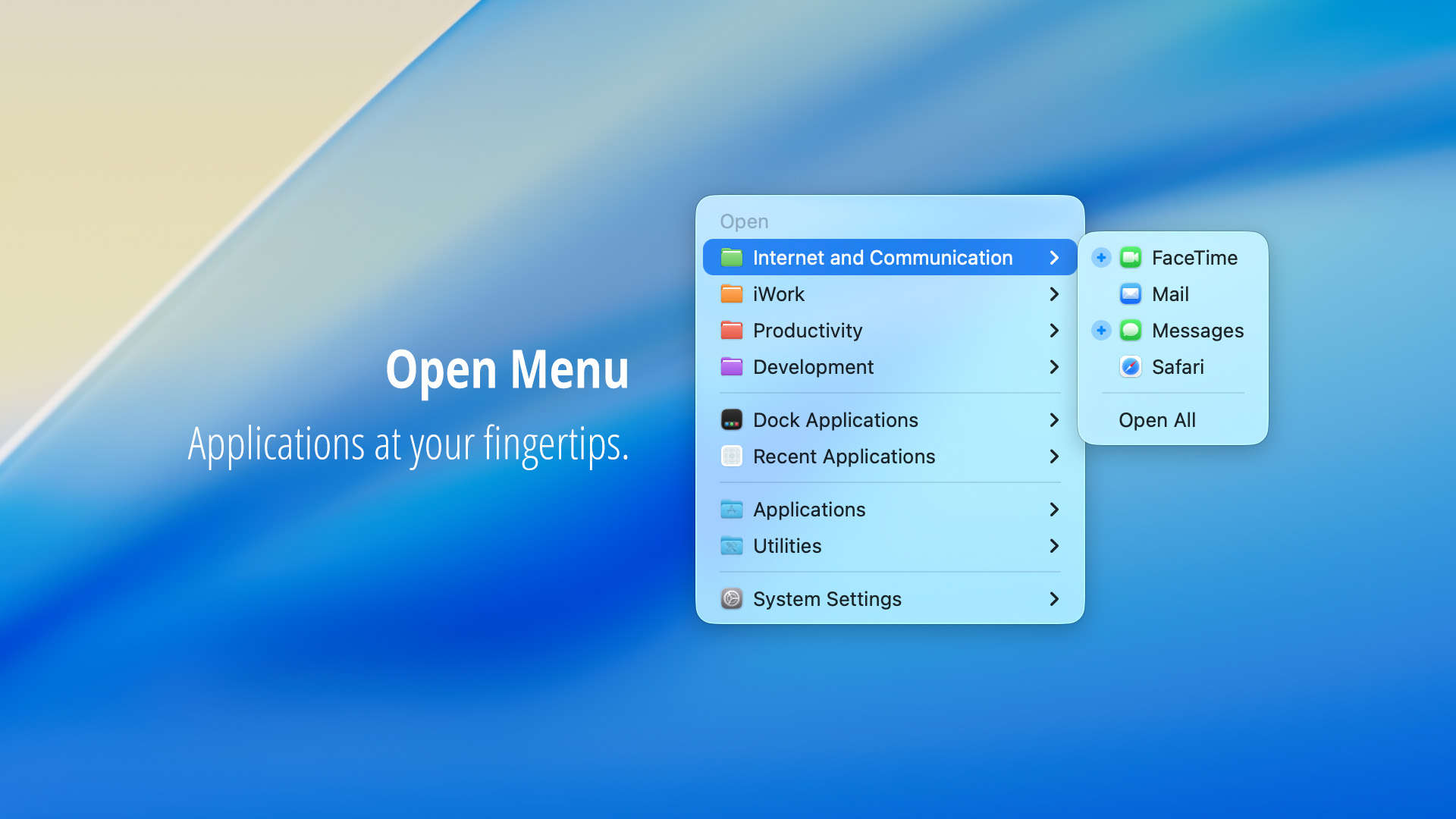
Task: Open the iWork menu entry
Action: (890, 294)
